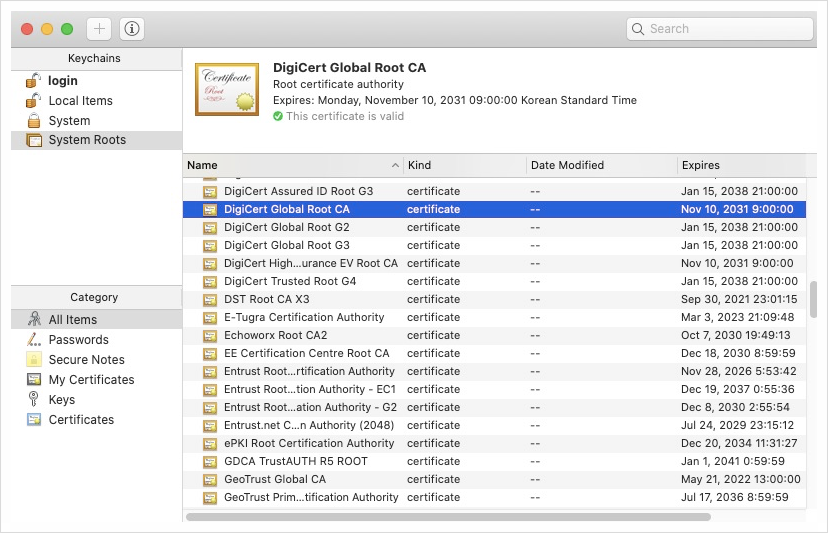
Task: Show Keys category
Action: (97, 399)
